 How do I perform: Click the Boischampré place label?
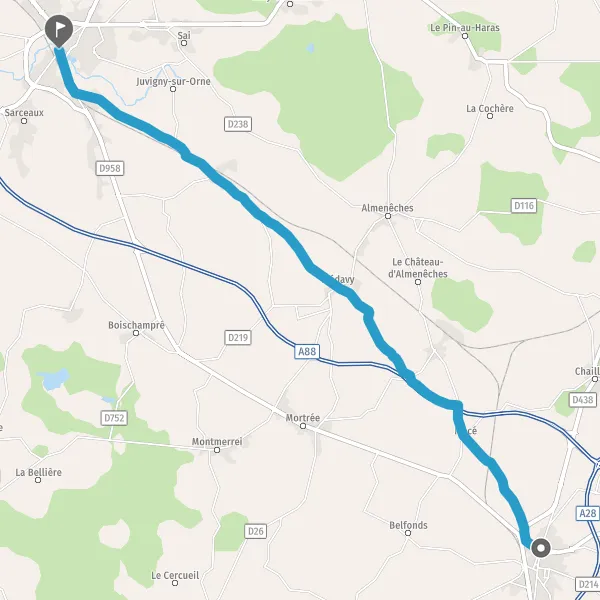coord(136,325)
